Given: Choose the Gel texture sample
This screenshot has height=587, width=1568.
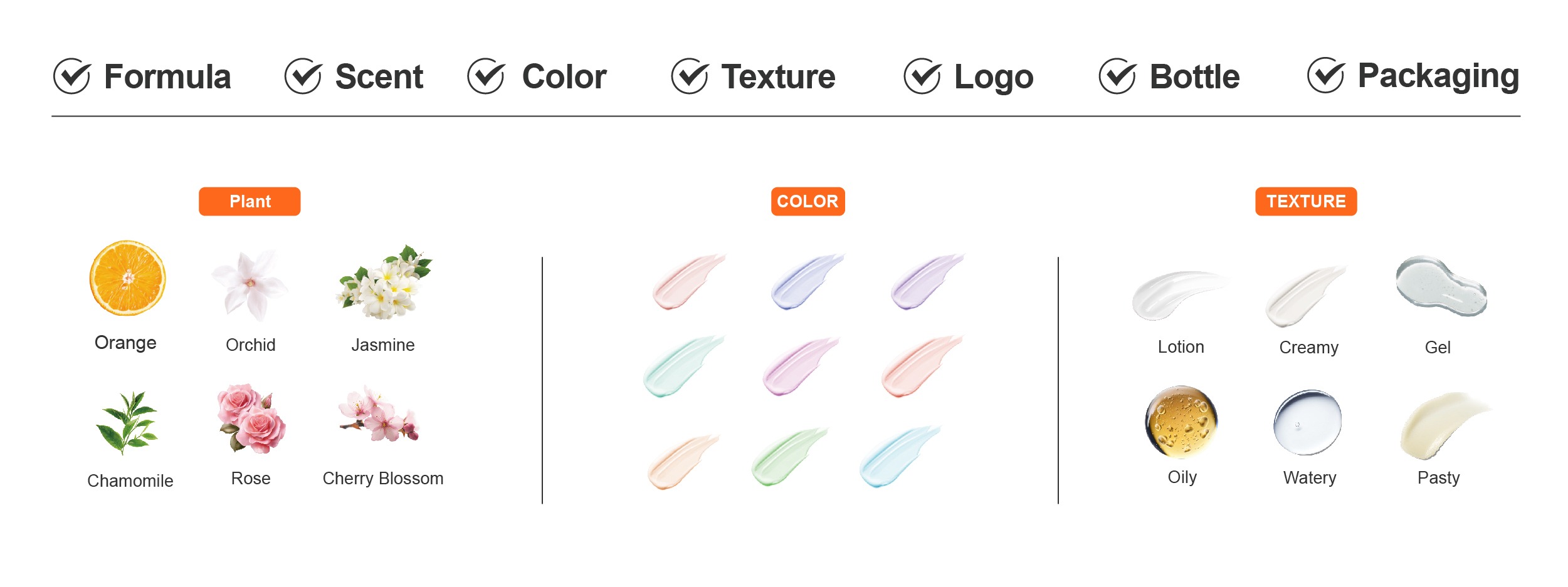Looking at the screenshot, I should tap(1441, 286).
